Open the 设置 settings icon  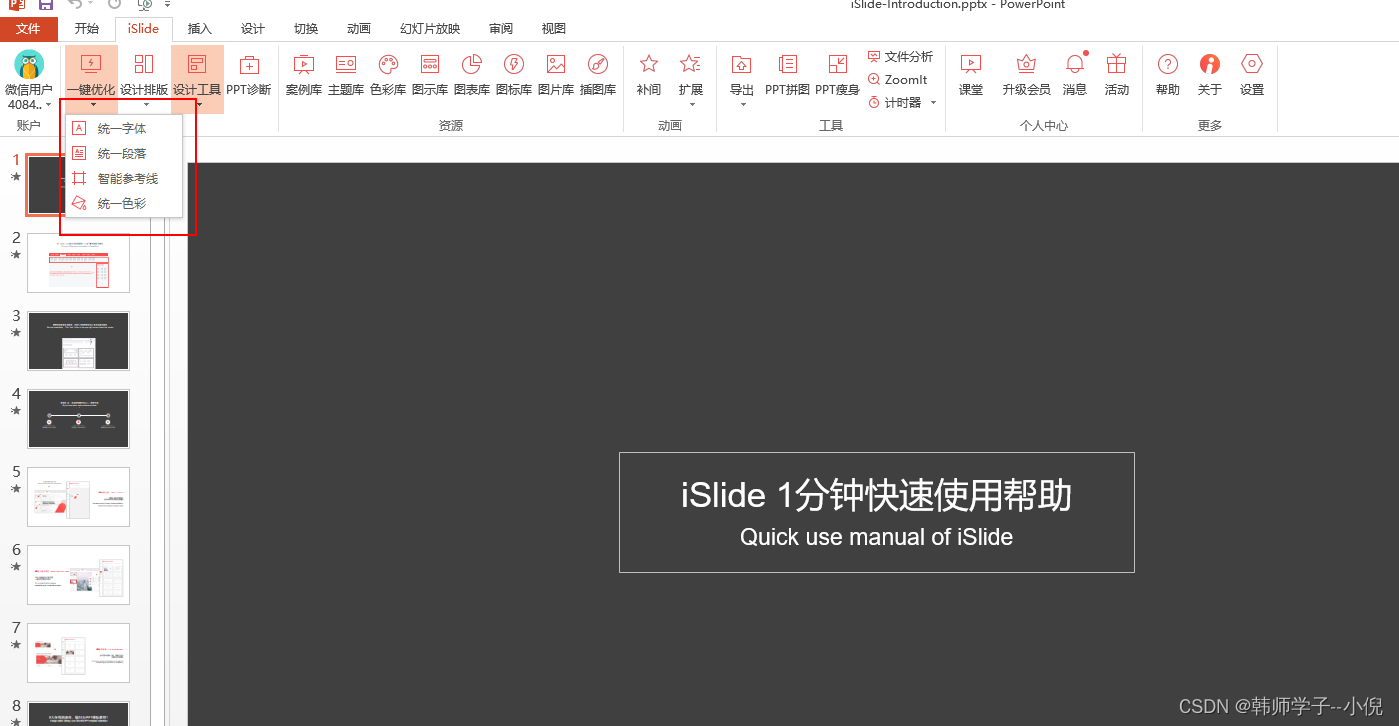pos(1252,65)
